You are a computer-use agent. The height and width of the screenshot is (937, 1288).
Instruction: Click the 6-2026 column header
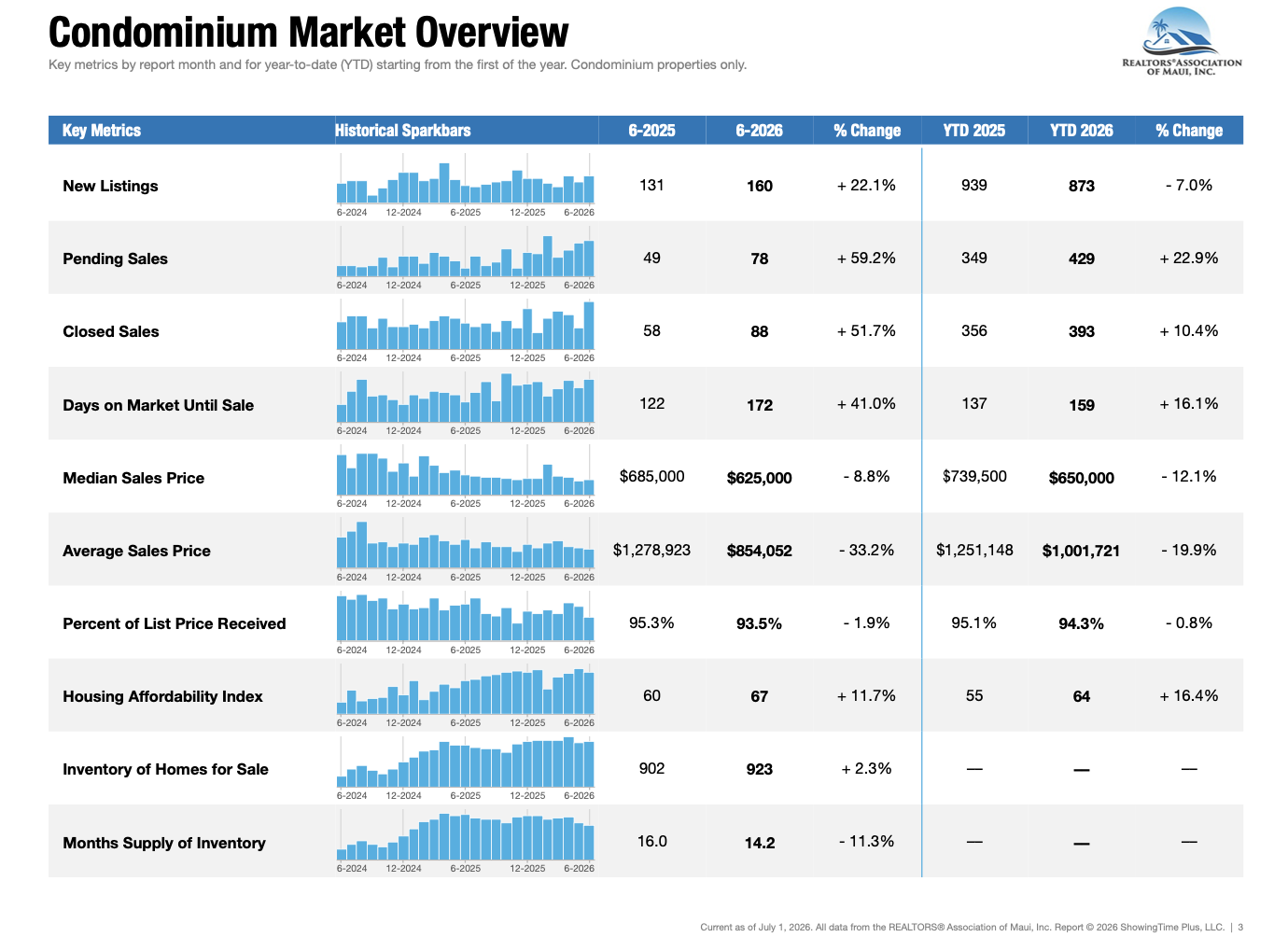pos(759,131)
